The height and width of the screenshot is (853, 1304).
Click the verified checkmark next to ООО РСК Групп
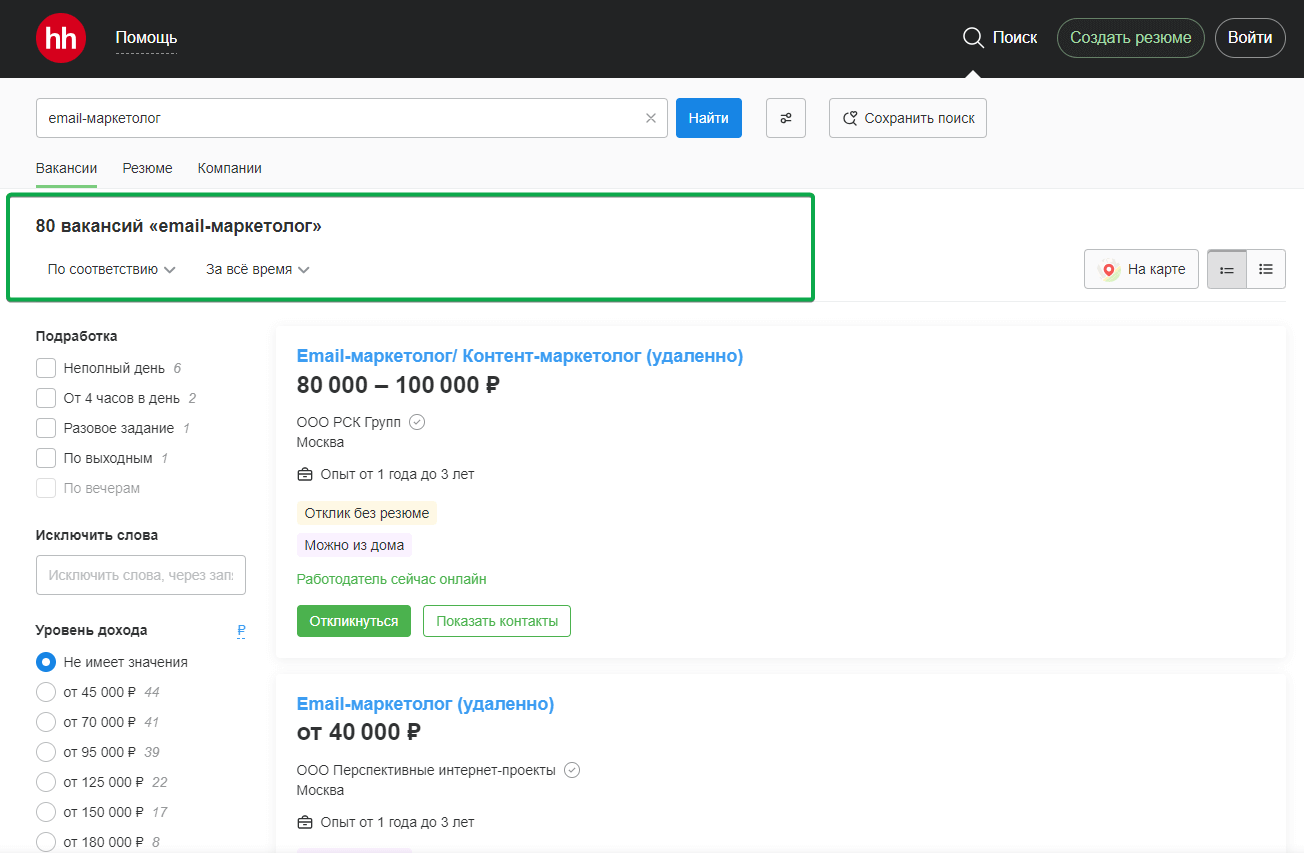[417, 422]
